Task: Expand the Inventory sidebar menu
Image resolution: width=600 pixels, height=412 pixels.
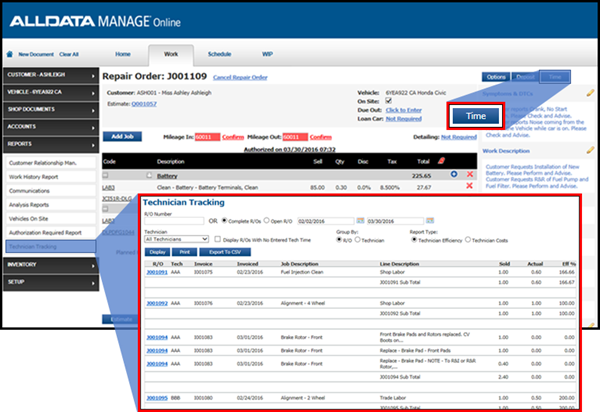Action: (x=51, y=265)
